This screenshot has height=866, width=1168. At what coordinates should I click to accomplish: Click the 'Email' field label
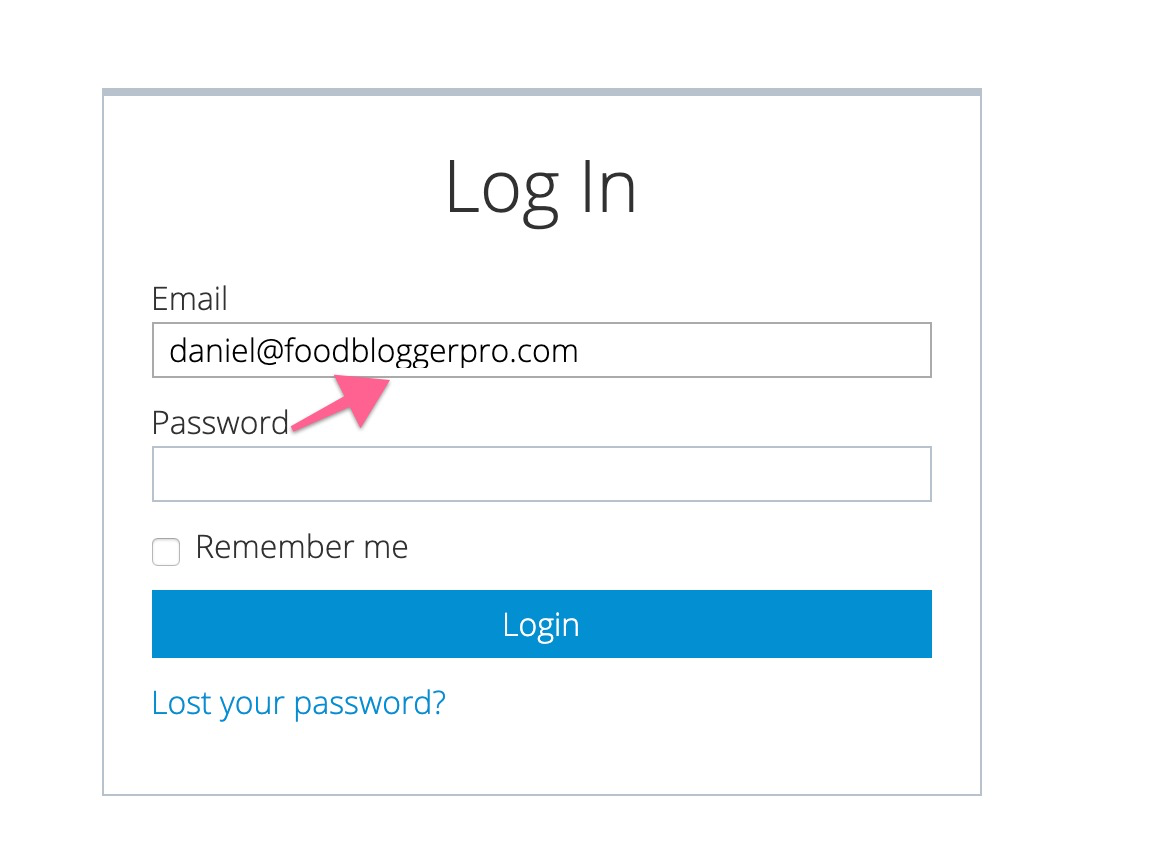coord(189,299)
